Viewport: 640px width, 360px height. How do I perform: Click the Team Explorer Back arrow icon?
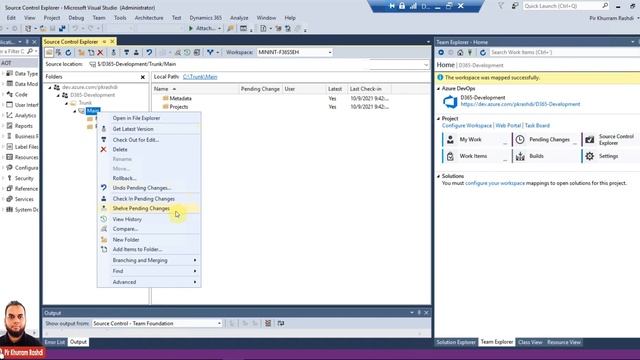click(441, 52)
